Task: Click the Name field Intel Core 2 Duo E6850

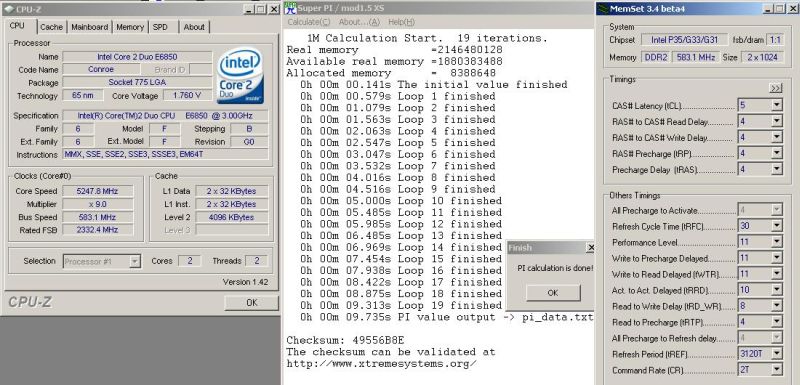Action: pos(137,57)
